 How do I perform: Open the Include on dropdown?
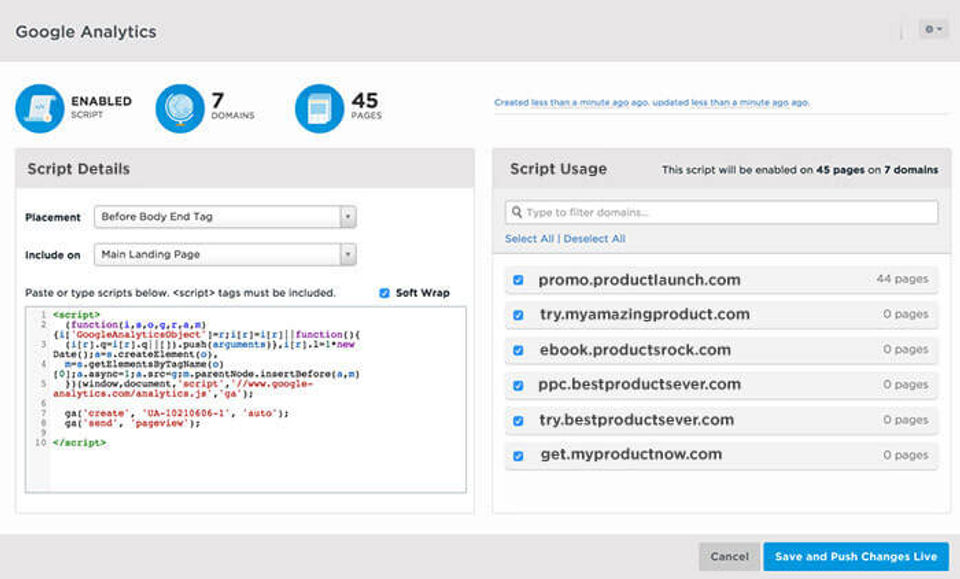(225, 255)
